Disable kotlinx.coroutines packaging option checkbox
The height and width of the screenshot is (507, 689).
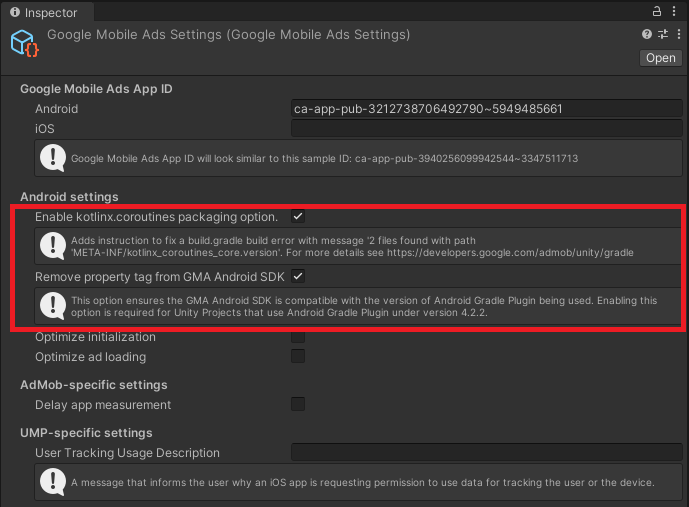[x=298, y=217]
